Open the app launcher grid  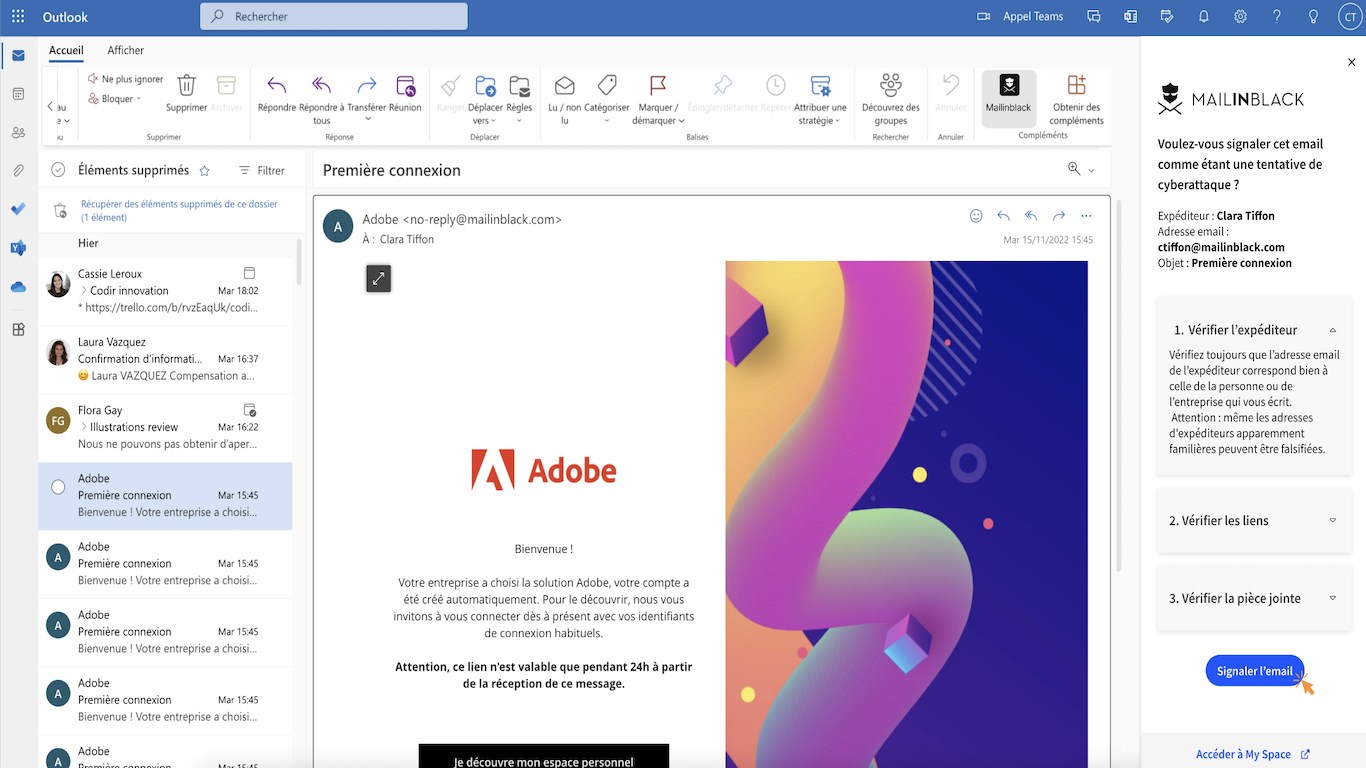pos(18,16)
